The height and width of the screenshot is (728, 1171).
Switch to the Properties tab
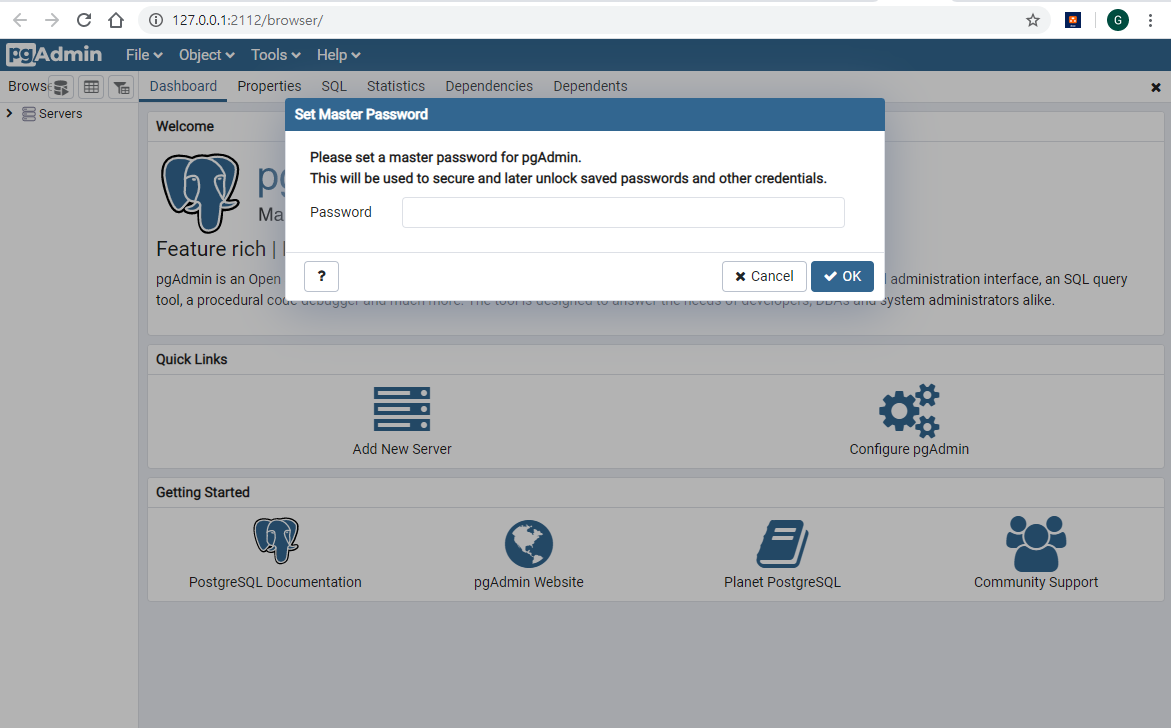pos(270,86)
